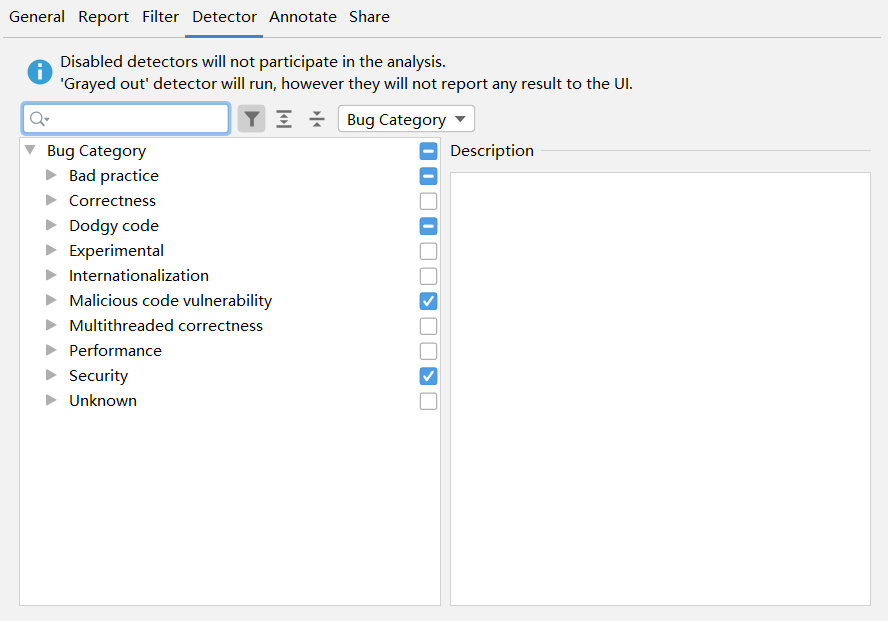888x621 pixels.
Task: Click the blue info icon
Action: (x=39, y=72)
